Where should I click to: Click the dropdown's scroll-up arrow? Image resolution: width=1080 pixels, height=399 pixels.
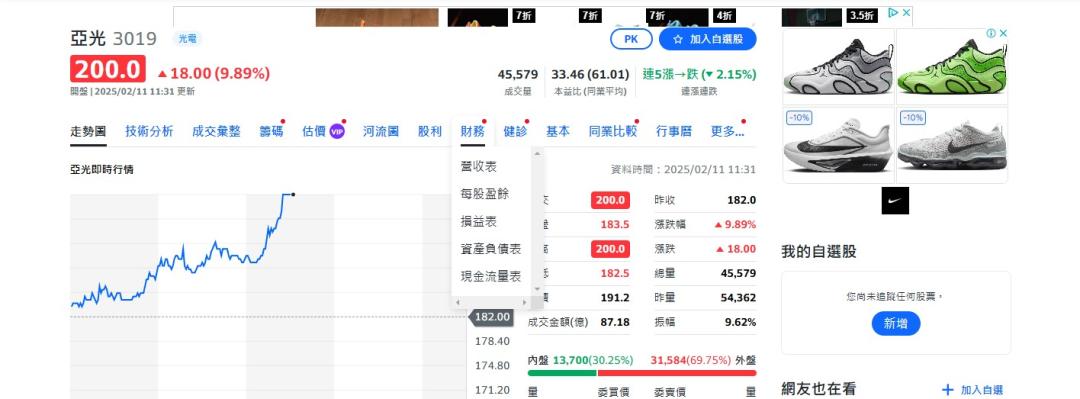point(537,153)
